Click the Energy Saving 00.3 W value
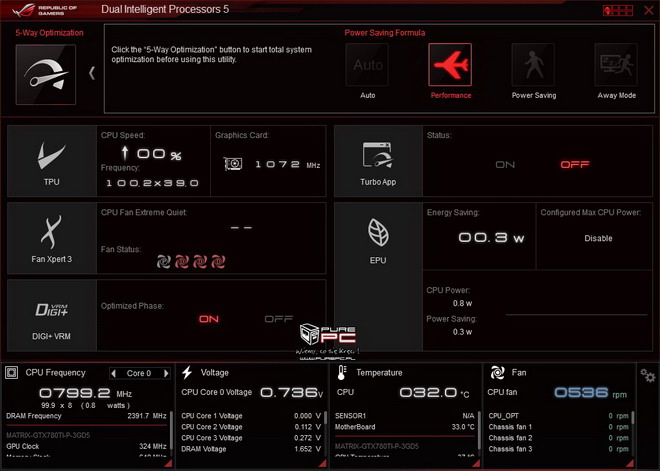Viewport: 660px width, 471px height. point(491,238)
